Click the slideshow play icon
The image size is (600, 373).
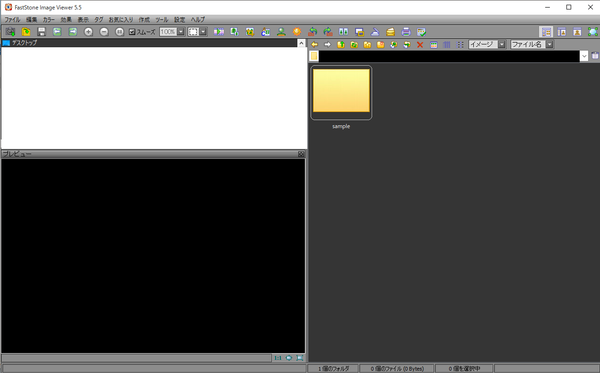coord(219,32)
